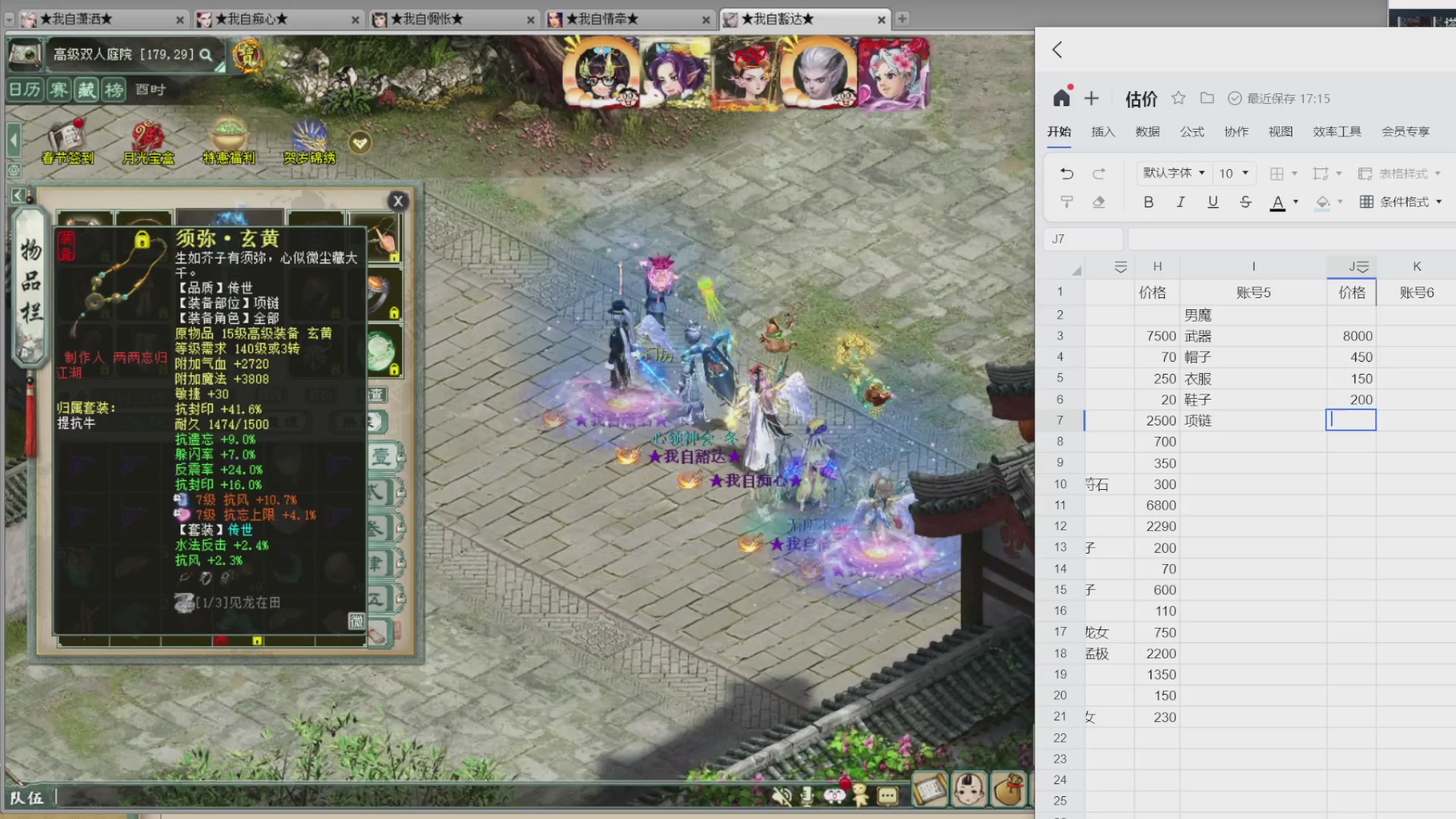Close the item inventory panel

[x=398, y=201]
